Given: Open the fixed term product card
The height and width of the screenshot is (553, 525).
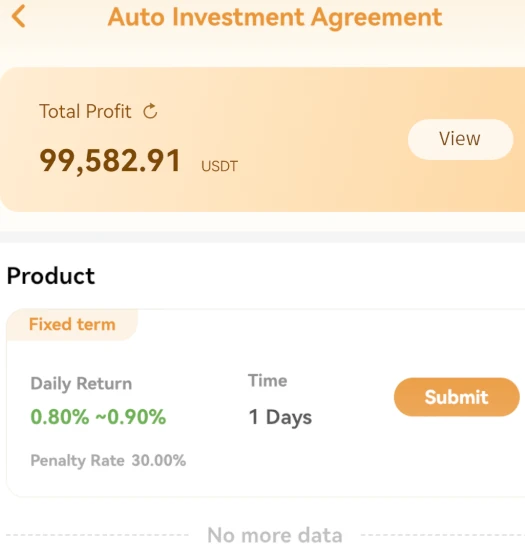Looking at the screenshot, I should [x=265, y=402].
